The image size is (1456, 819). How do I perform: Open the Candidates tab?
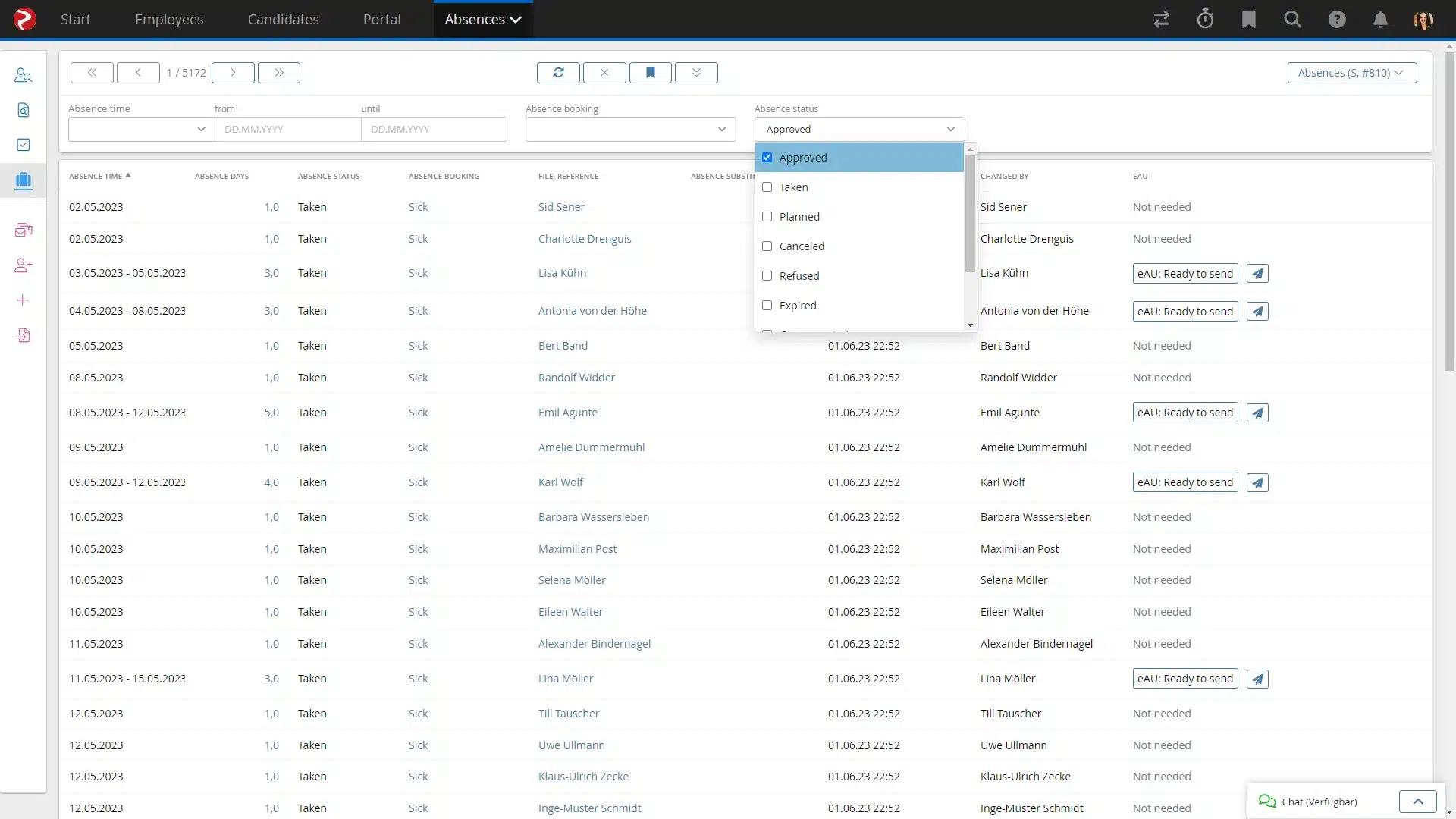283,19
